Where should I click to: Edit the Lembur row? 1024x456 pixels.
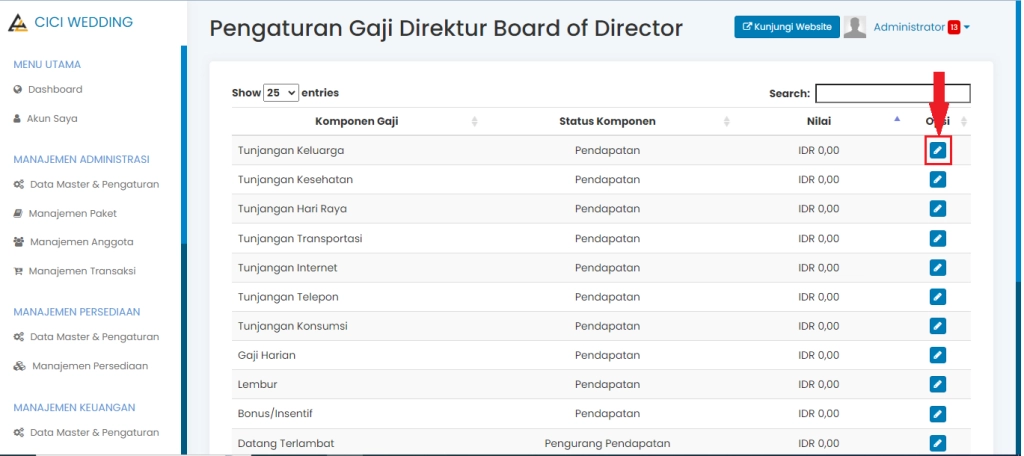pyautogui.click(x=938, y=384)
